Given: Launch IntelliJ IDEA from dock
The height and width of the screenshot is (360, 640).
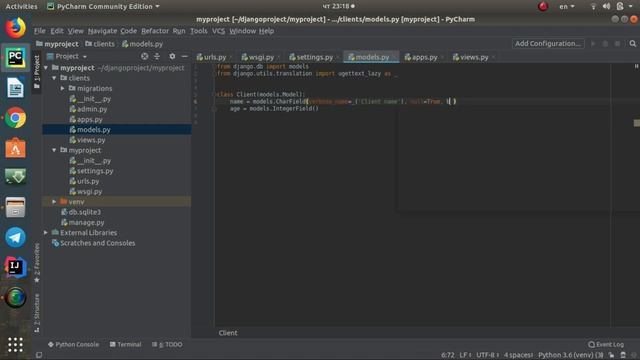Looking at the screenshot, I should point(16,267).
